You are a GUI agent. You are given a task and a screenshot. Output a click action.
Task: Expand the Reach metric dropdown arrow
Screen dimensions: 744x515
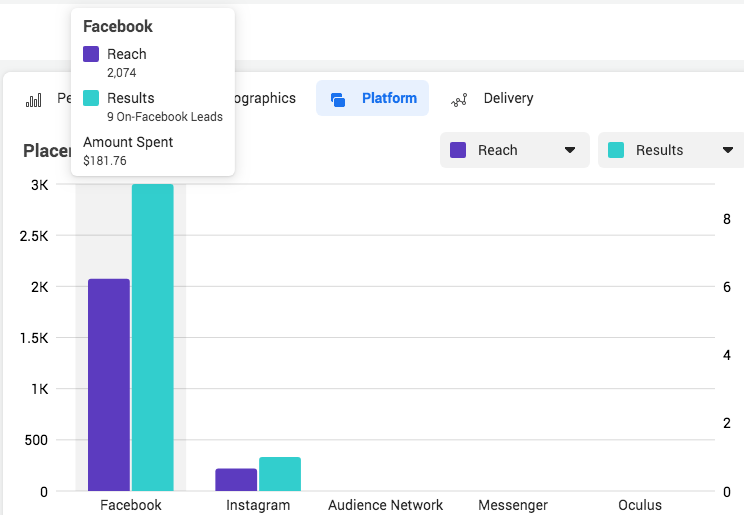click(570, 150)
